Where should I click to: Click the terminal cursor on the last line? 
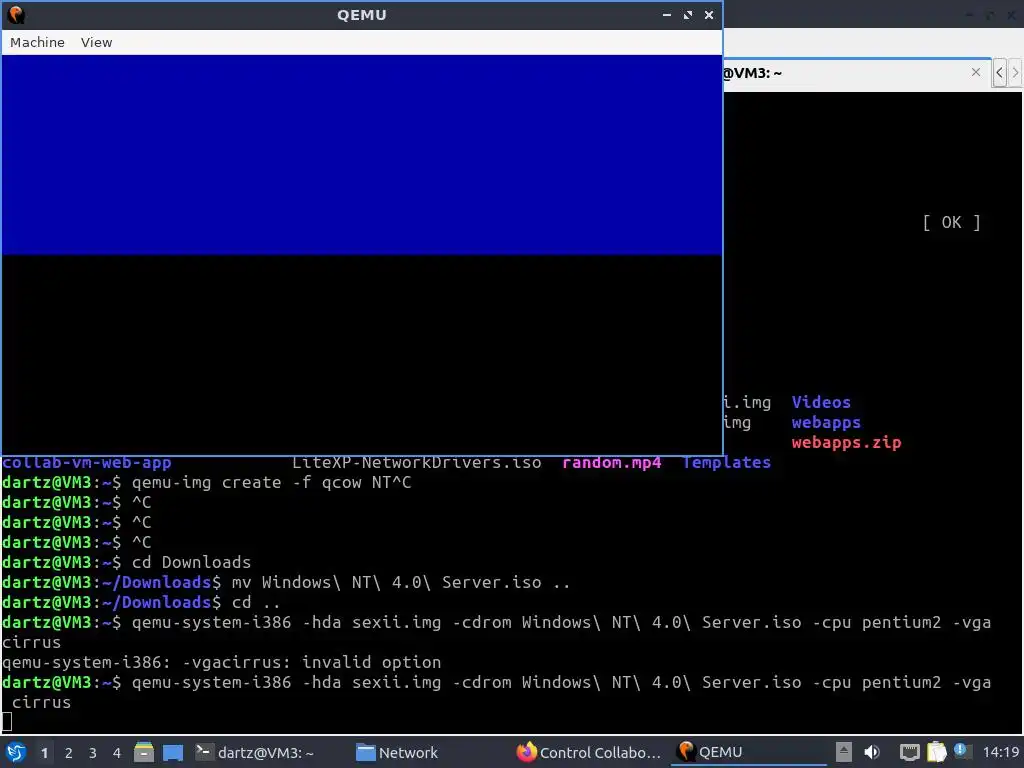(x=7, y=722)
